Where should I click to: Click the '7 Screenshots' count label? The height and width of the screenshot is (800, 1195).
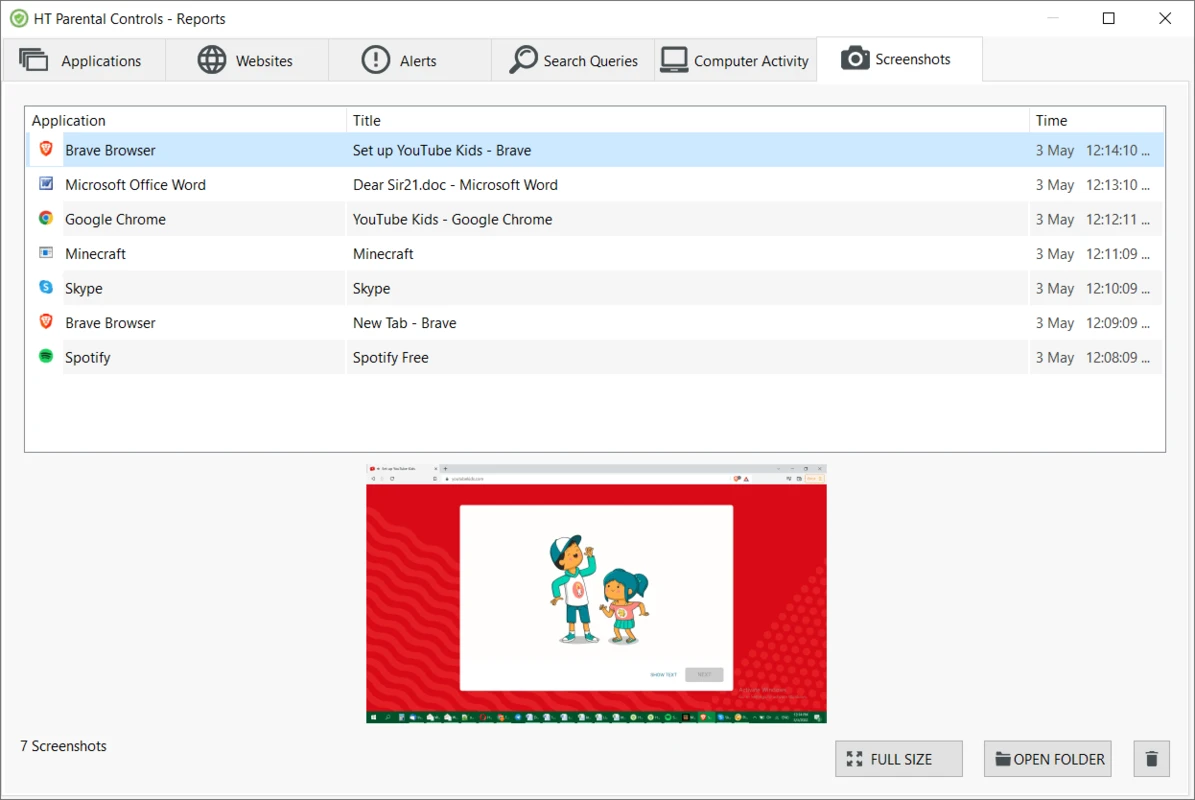[63, 746]
